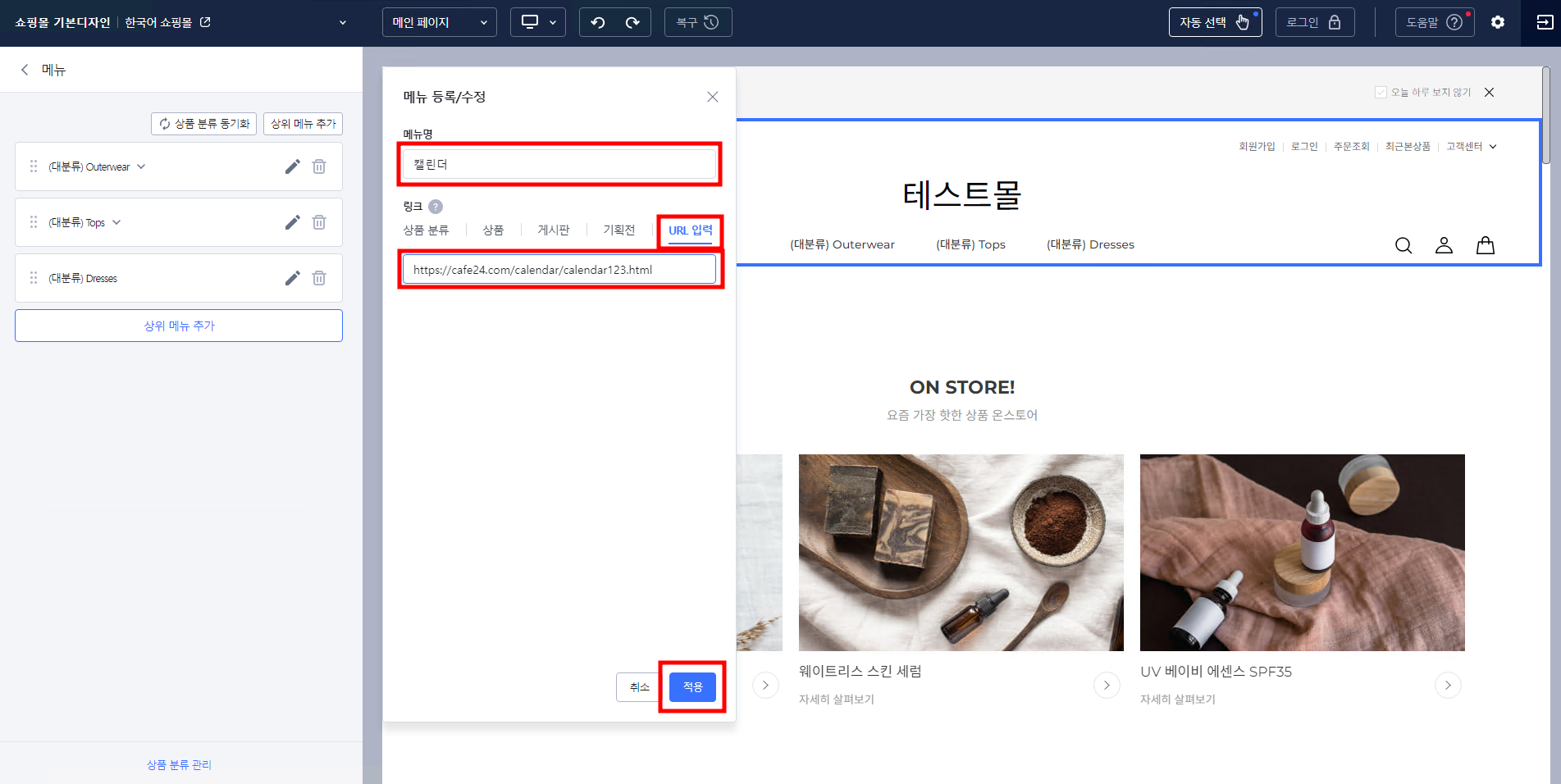Expand the (대분류) Tops submenu chevron
This screenshot has width=1561, height=784.
tap(116, 222)
